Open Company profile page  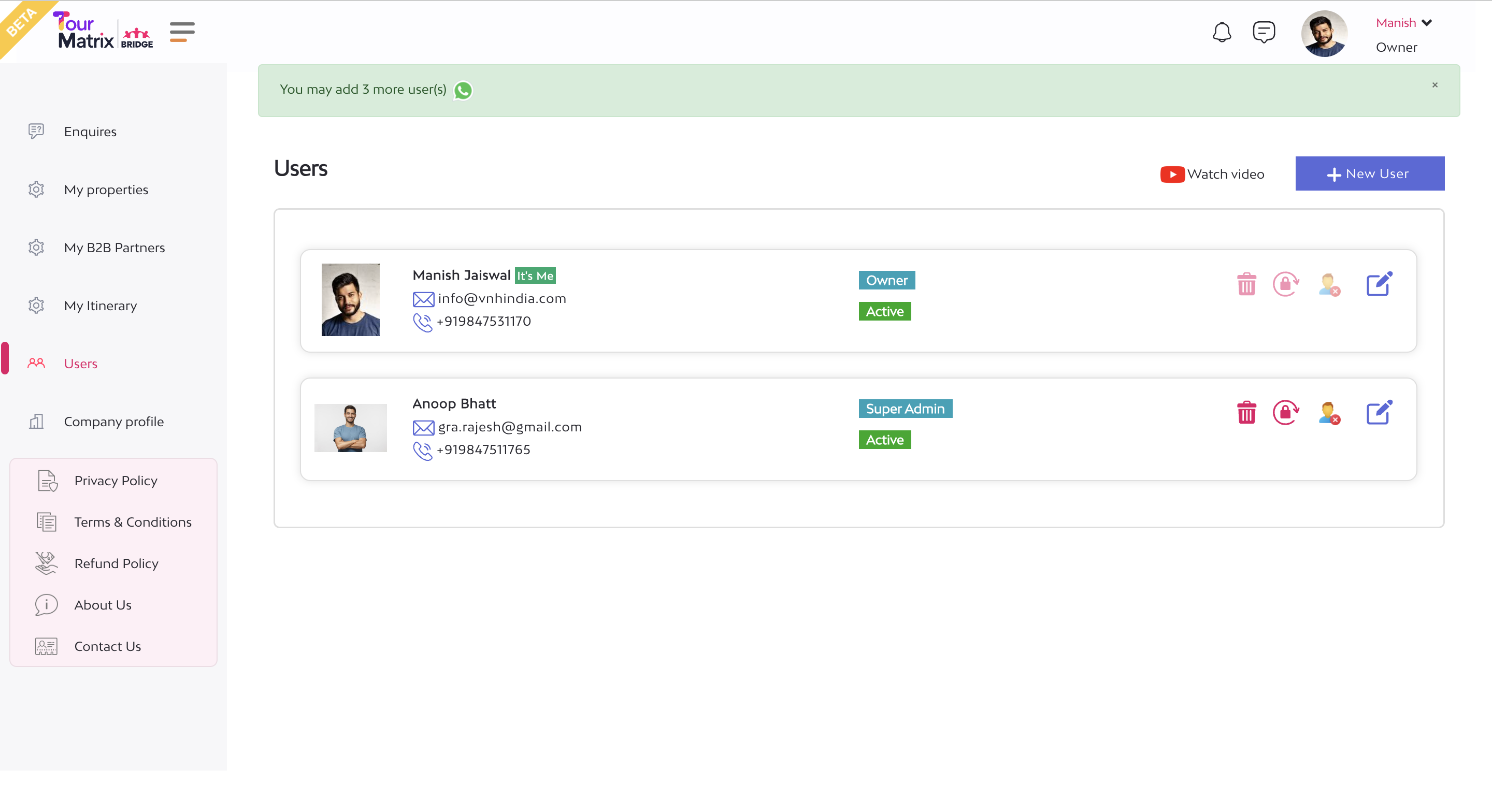[113, 421]
